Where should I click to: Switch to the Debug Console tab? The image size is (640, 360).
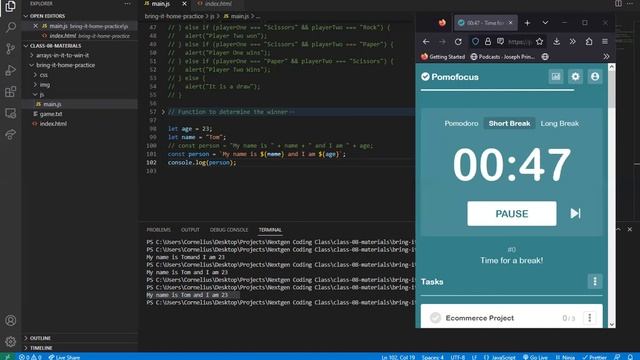229,230
